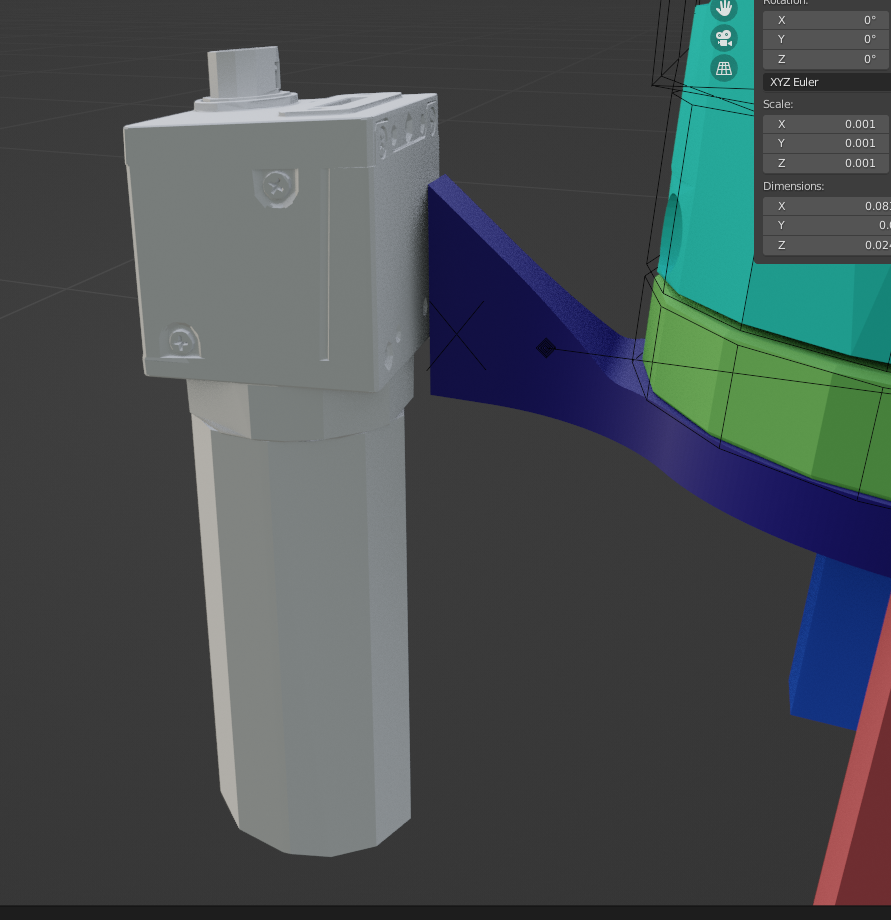Select the Dimensions Z 0.024 field
The height and width of the screenshot is (920, 891).
[x=826, y=244]
